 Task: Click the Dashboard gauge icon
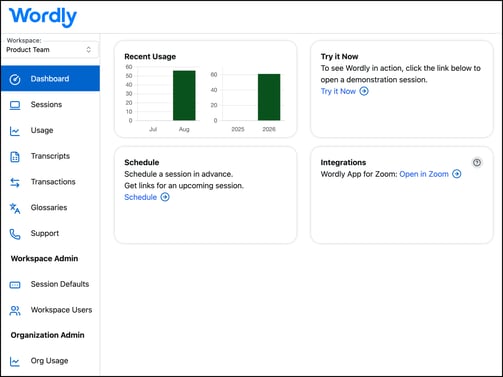[15, 79]
